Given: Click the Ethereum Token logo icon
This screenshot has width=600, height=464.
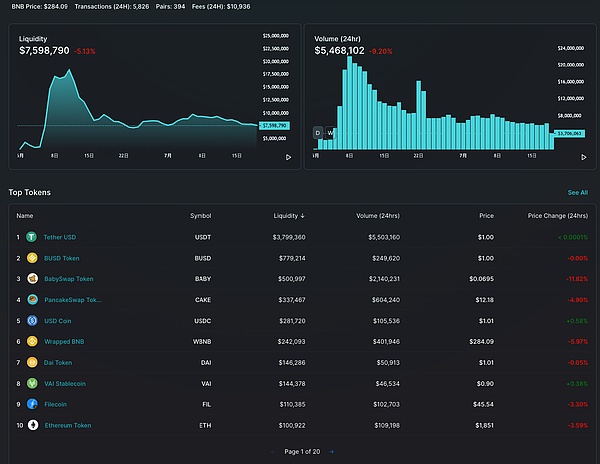Looking at the screenshot, I should point(32,425).
